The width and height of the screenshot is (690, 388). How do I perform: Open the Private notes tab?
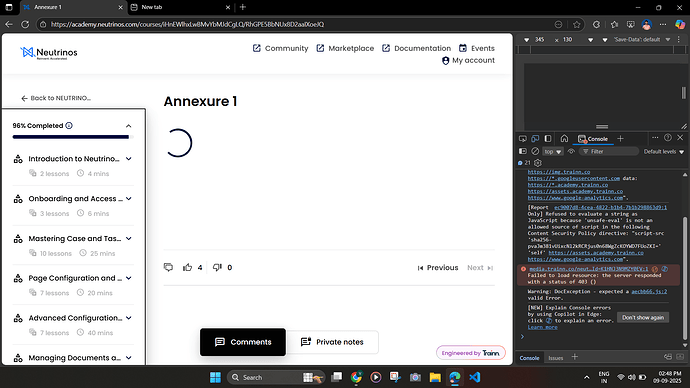tap(332, 342)
